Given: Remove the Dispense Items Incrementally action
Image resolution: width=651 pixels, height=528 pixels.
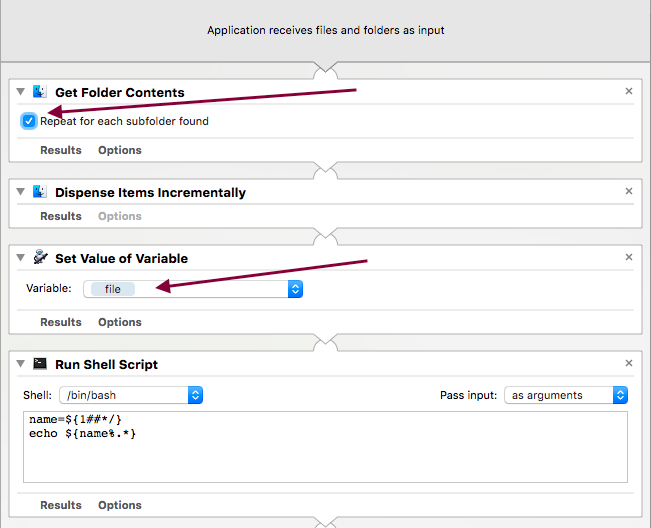Looking at the screenshot, I should (629, 191).
